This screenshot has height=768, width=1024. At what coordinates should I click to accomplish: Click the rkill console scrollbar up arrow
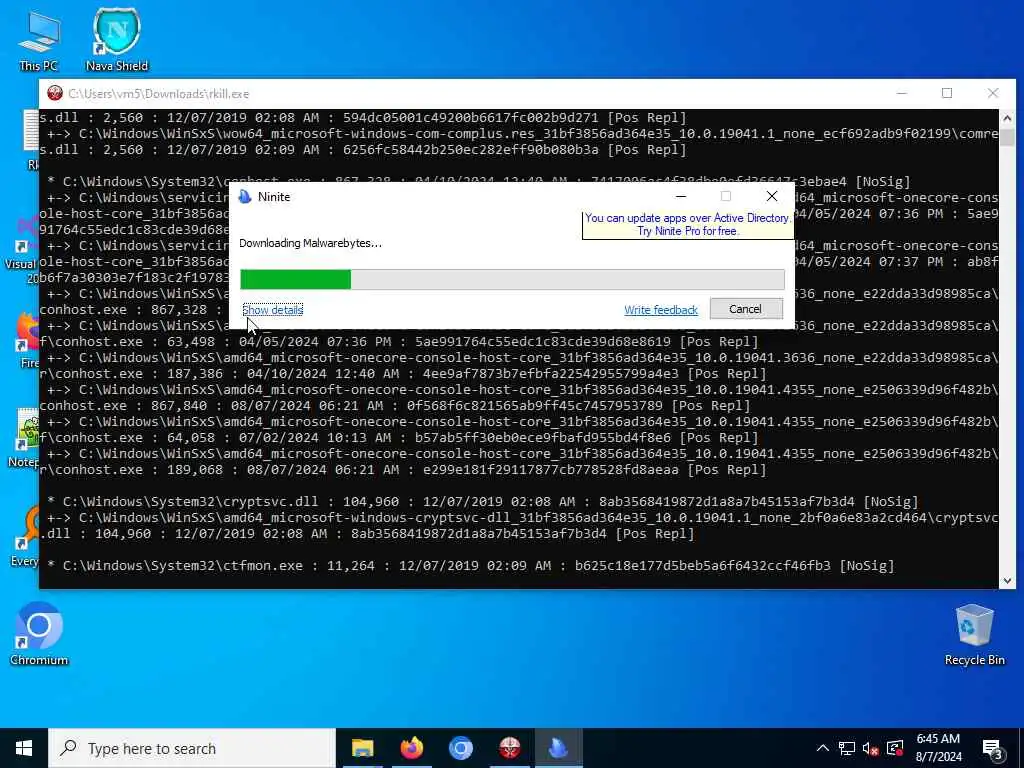[1007, 118]
